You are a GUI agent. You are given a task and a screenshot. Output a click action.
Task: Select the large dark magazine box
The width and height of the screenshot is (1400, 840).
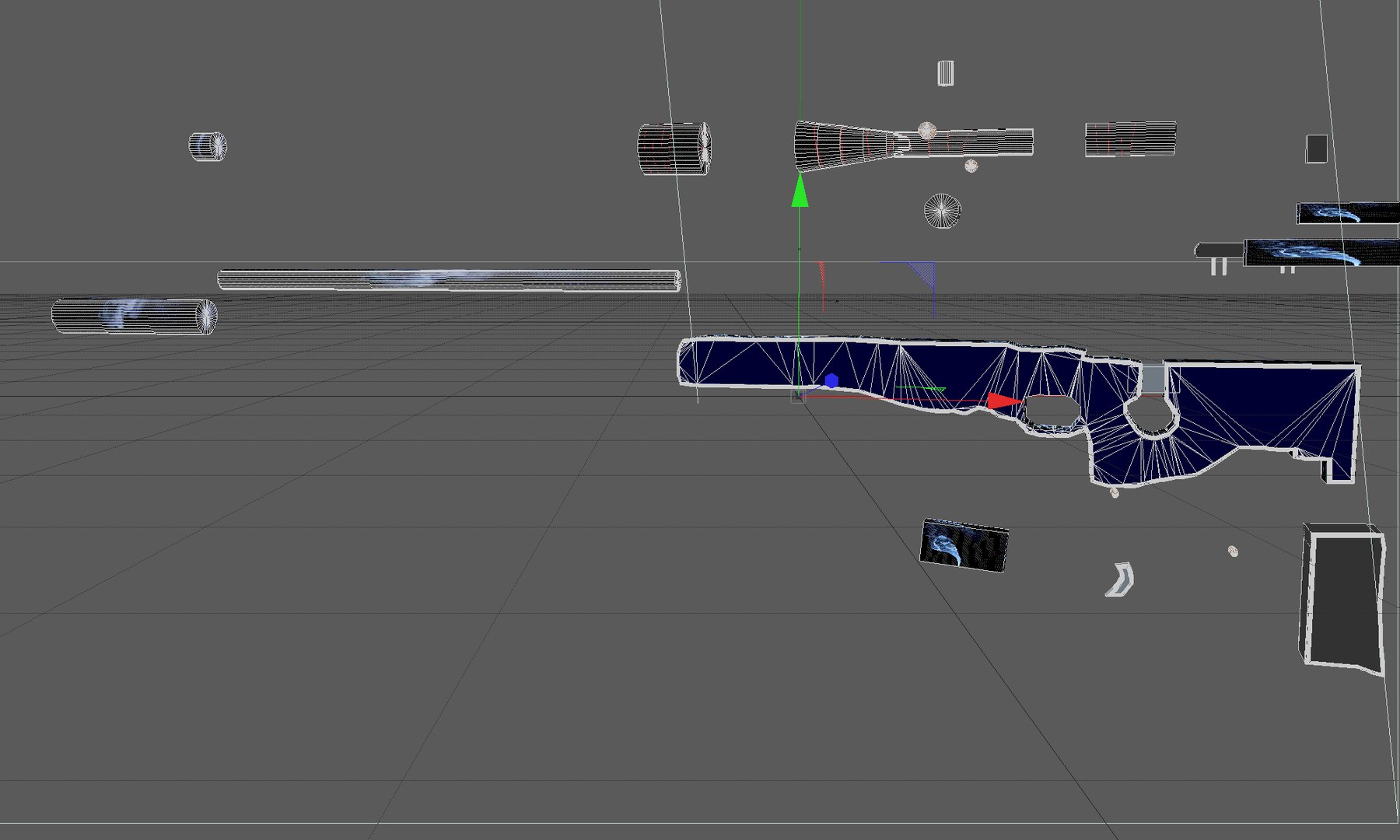1343,599
